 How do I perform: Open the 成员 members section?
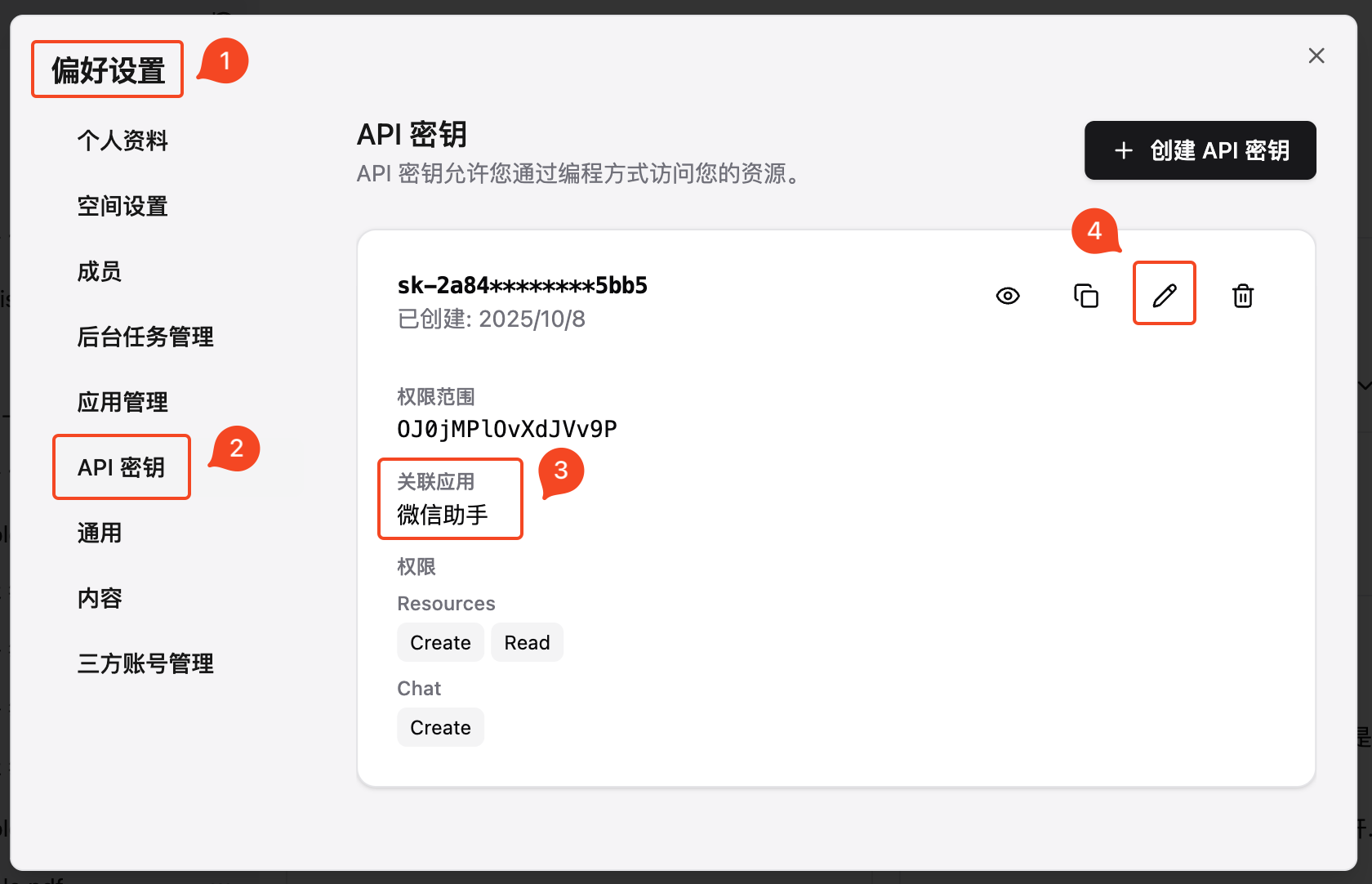coord(99,271)
